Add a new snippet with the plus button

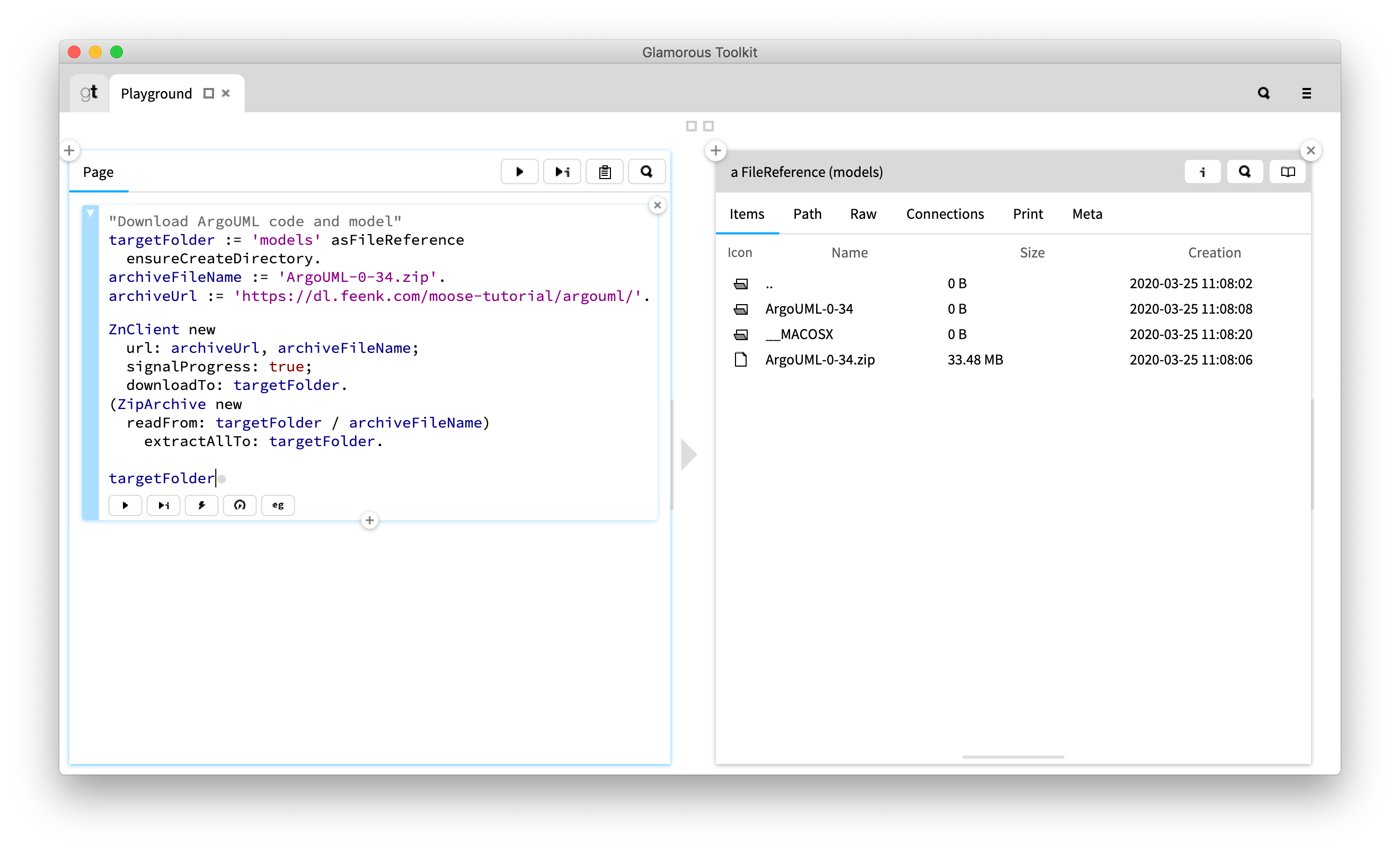[x=370, y=520]
